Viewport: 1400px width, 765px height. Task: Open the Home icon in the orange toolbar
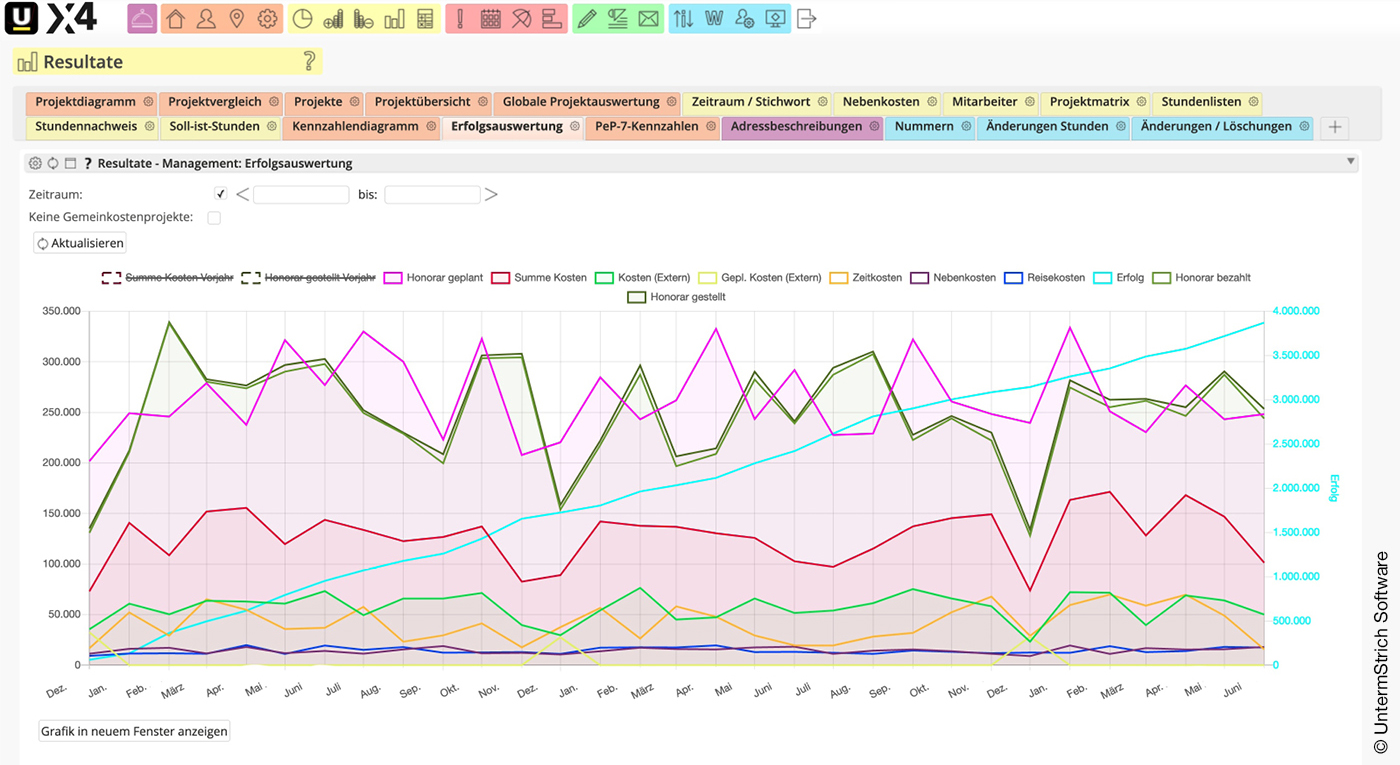175,18
